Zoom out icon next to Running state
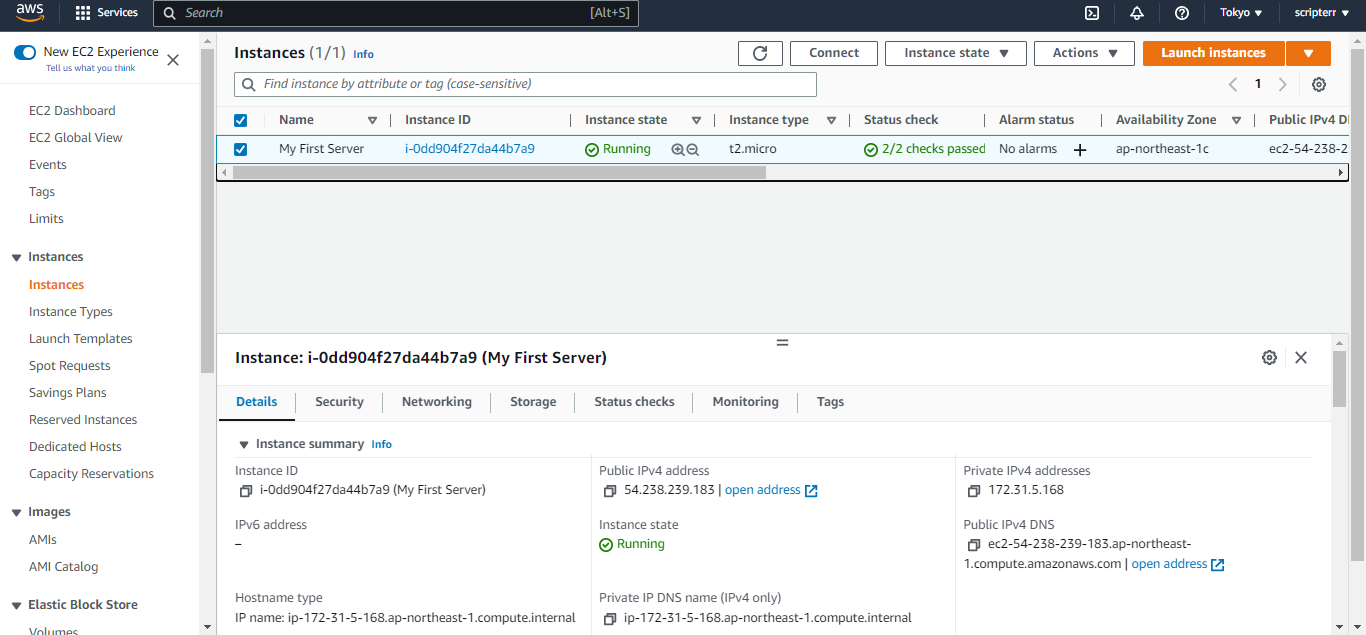Image resolution: width=1366 pixels, height=635 pixels. point(692,149)
